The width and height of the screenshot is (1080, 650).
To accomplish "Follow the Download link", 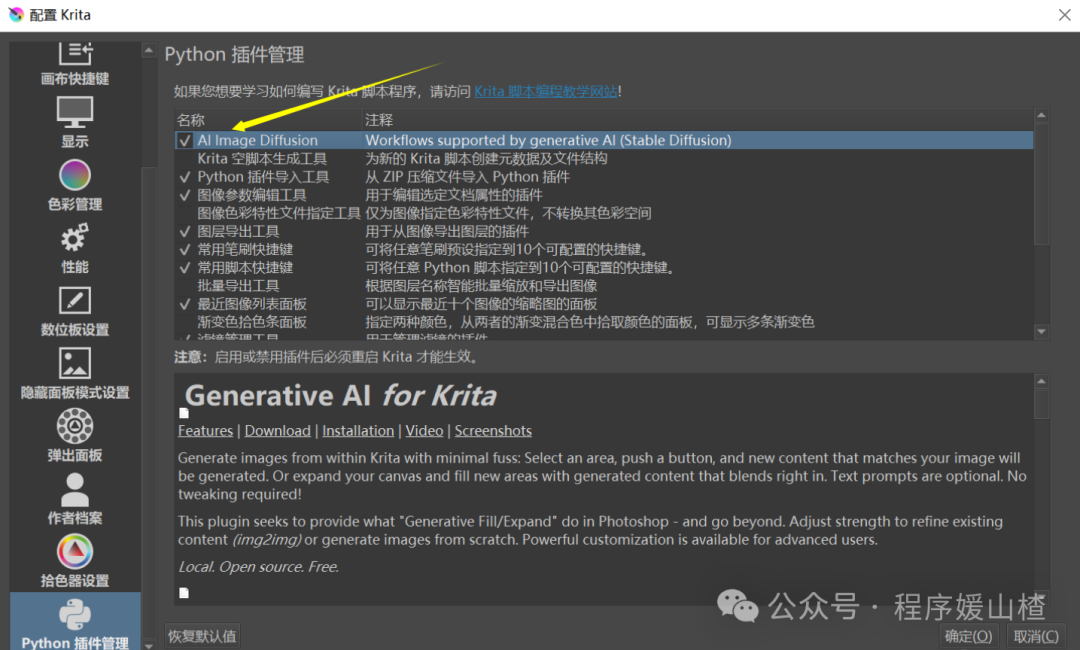I will (278, 431).
